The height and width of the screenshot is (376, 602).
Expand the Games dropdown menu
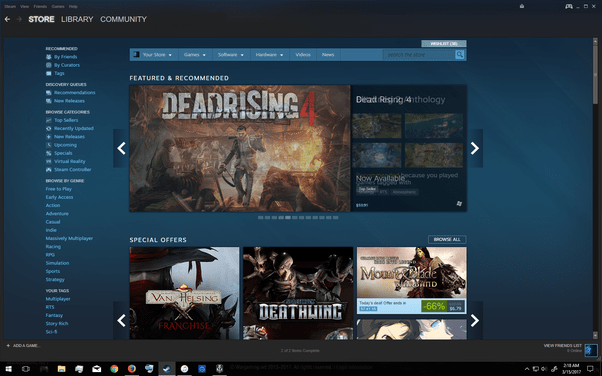(194, 55)
